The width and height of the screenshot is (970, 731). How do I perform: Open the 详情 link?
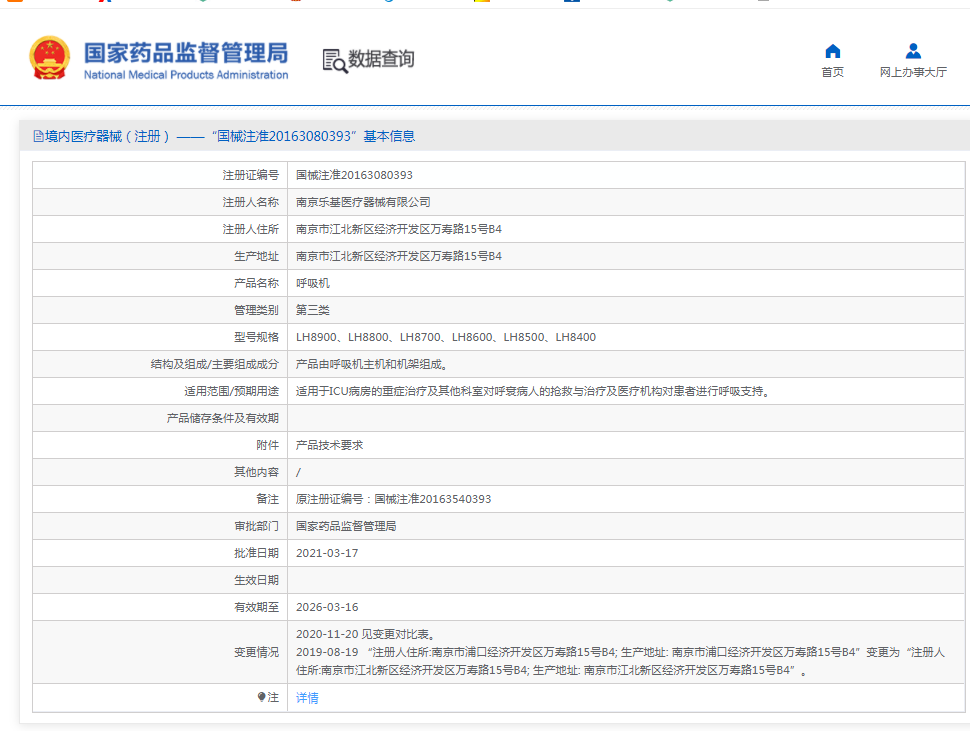(306, 696)
